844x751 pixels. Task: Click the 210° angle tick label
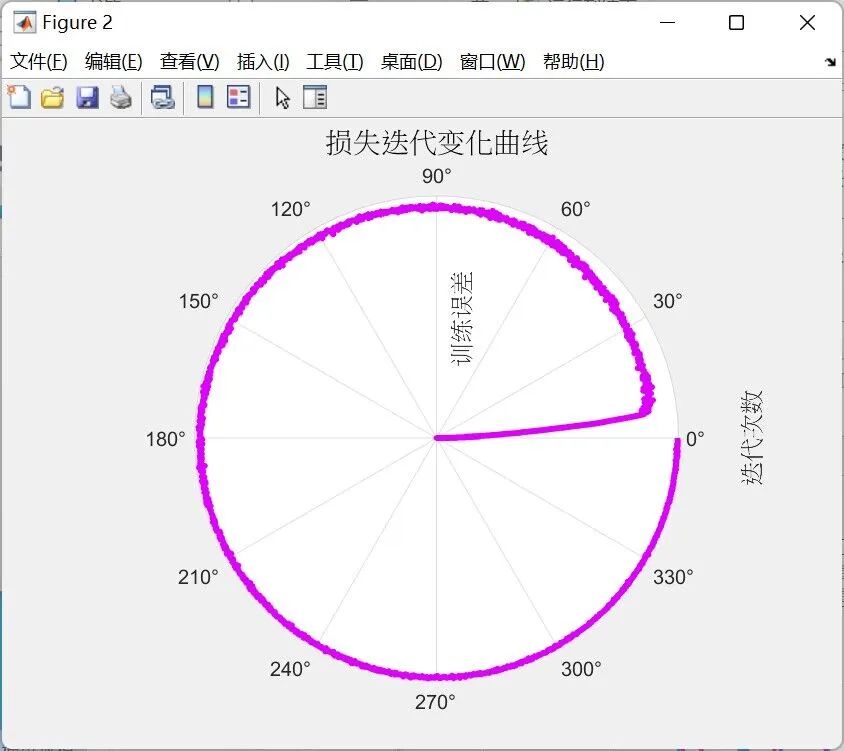(198, 577)
